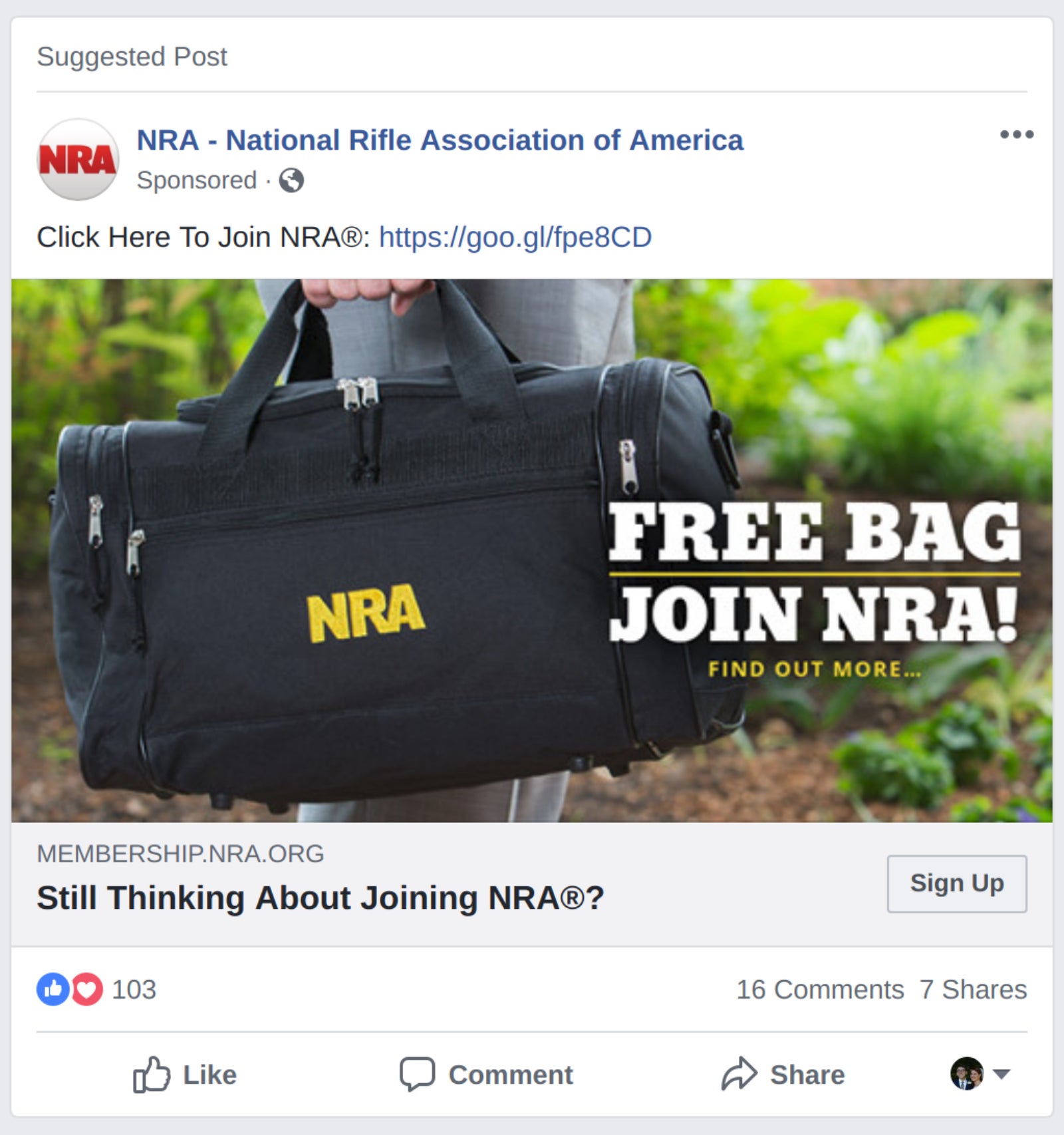The height and width of the screenshot is (1135, 1064).
Task: View the 16 Comments
Action: pos(820,989)
